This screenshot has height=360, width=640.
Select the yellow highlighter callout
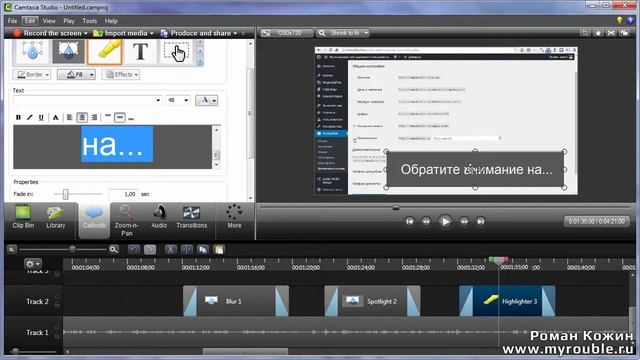click(104, 52)
